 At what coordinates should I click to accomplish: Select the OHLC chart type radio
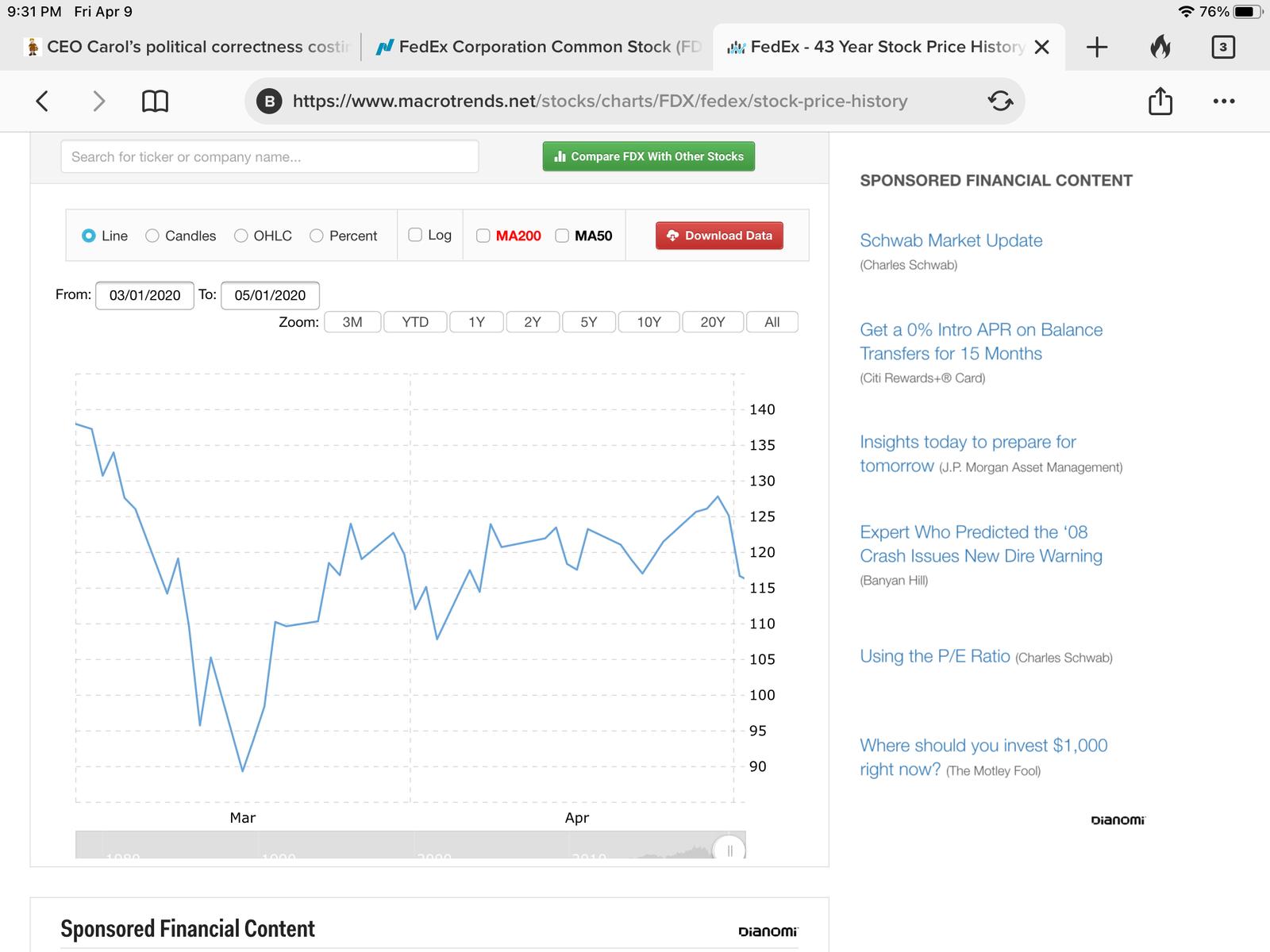[241, 236]
